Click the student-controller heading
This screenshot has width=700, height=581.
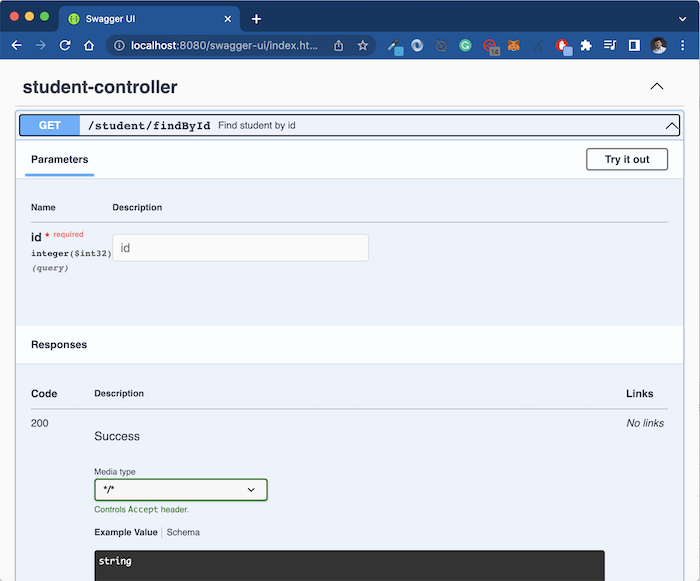click(x=100, y=87)
